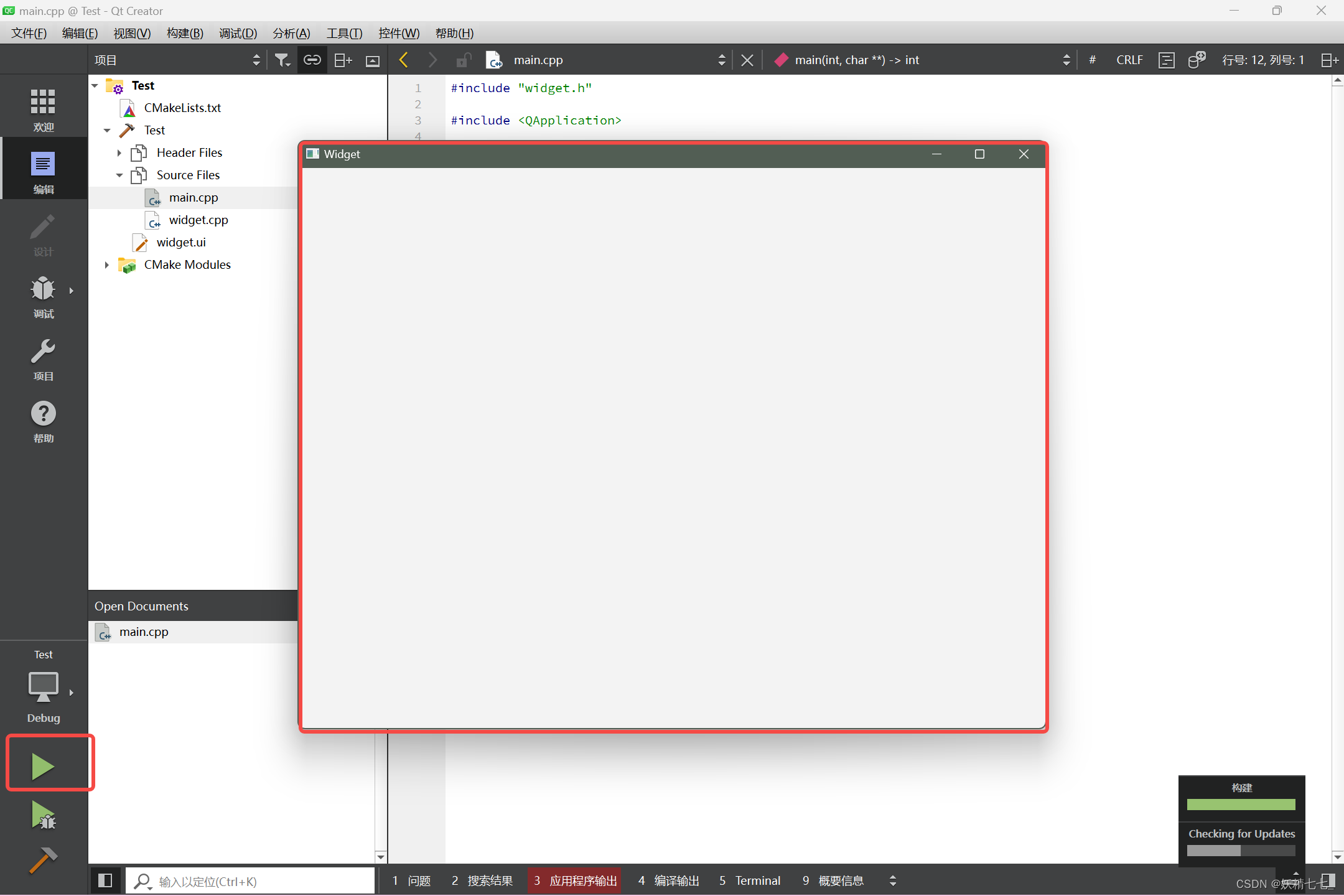Click the CRLF line ending selector
This screenshot has height=896, width=1344.
[x=1129, y=60]
